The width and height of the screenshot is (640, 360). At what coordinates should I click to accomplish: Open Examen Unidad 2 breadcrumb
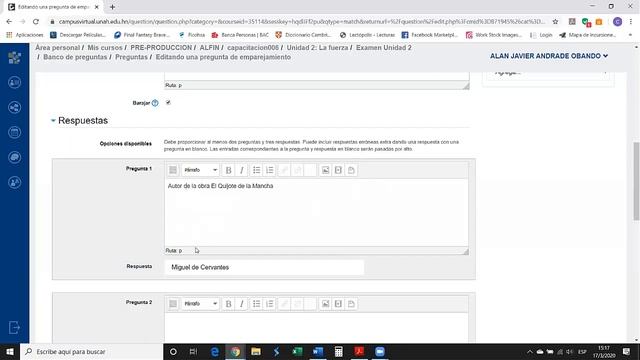pos(384,48)
